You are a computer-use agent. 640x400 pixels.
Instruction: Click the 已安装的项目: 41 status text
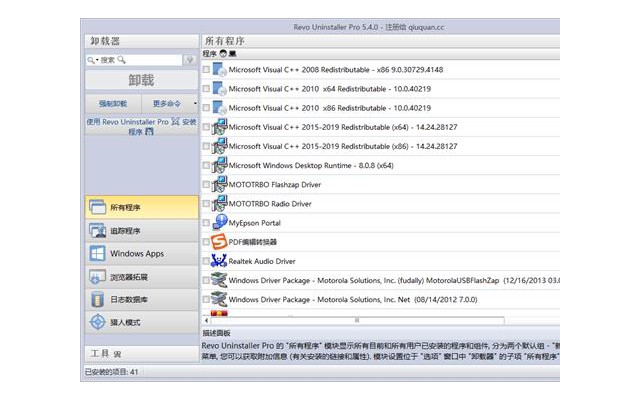[111, 371]
